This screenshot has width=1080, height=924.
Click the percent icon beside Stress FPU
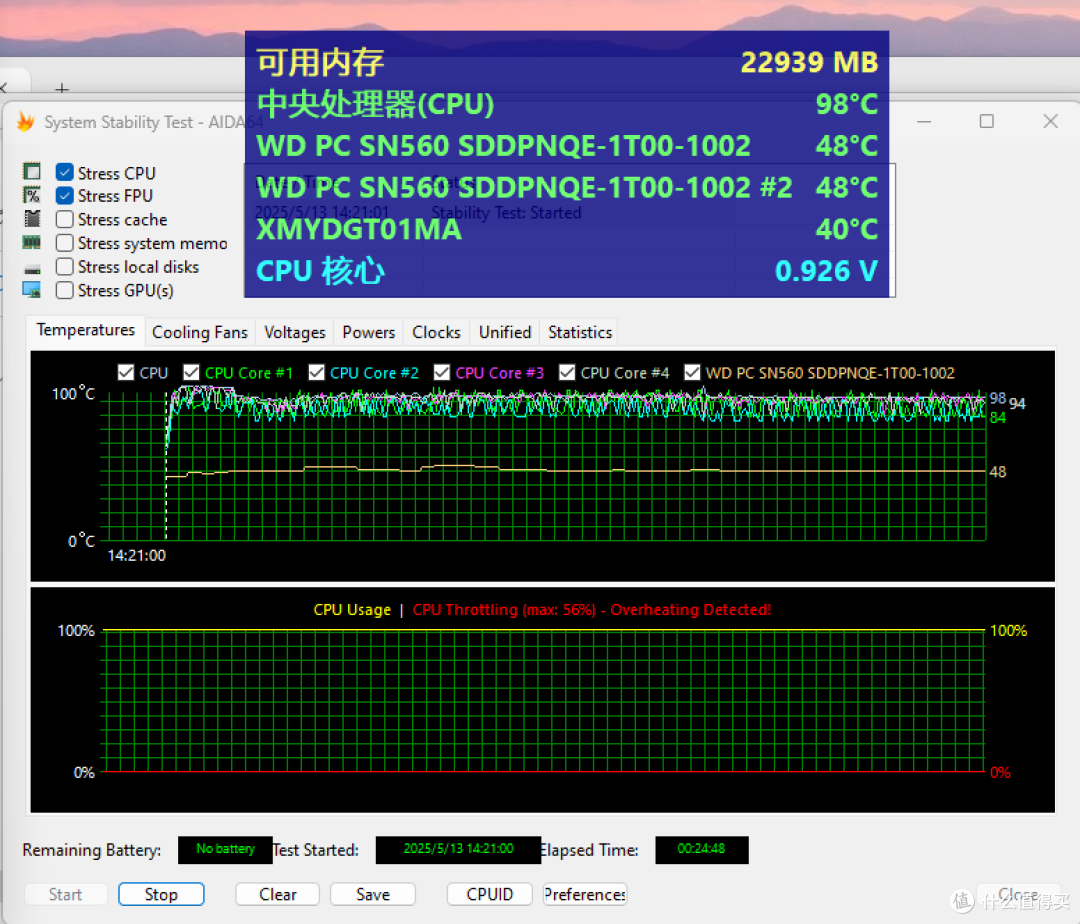[x=32, y=195]
